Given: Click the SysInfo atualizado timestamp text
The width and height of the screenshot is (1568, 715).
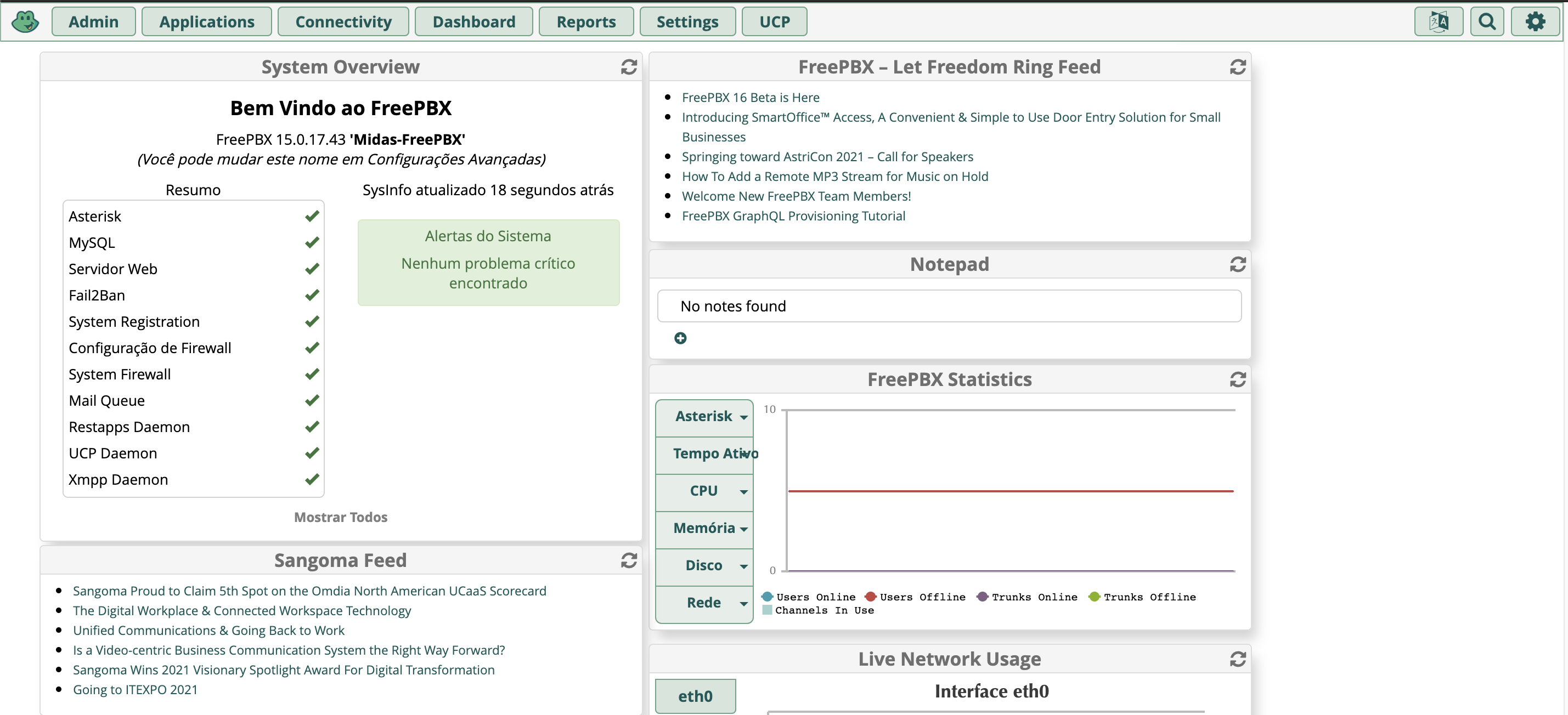Looking at the screenshot, I should (488, 190).
